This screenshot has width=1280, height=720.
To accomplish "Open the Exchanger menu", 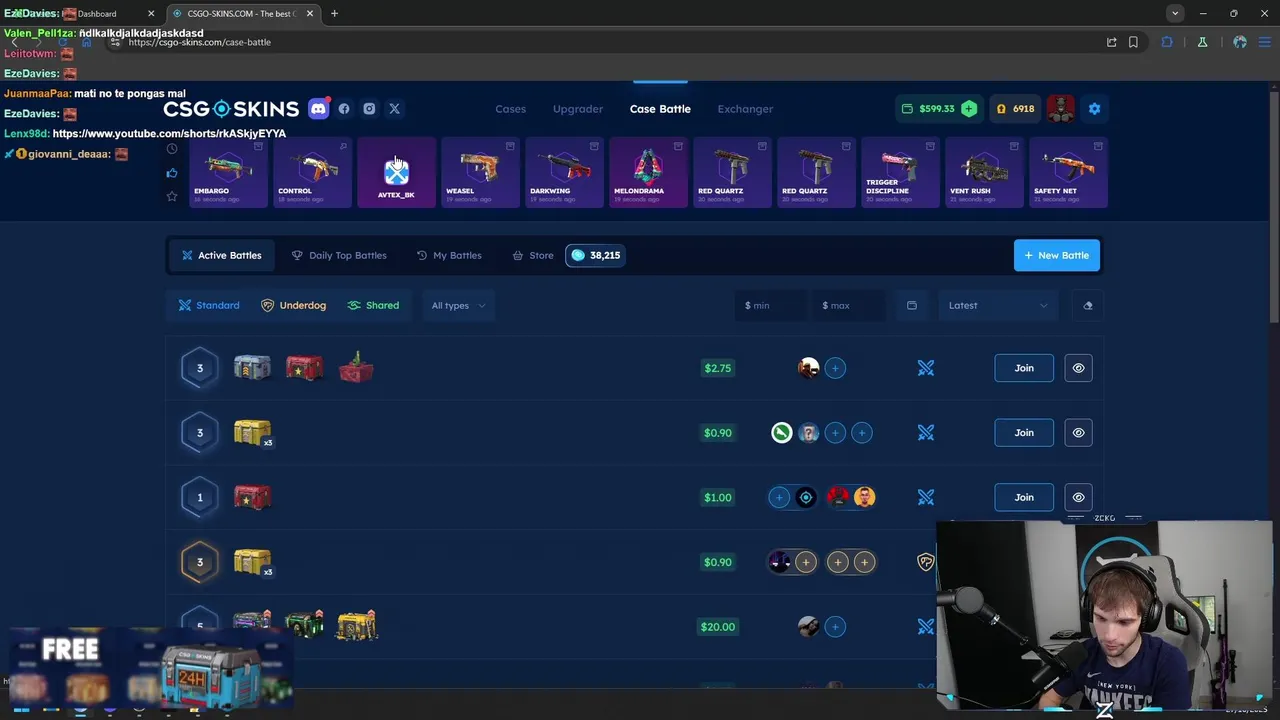I will tap(745, 109).
